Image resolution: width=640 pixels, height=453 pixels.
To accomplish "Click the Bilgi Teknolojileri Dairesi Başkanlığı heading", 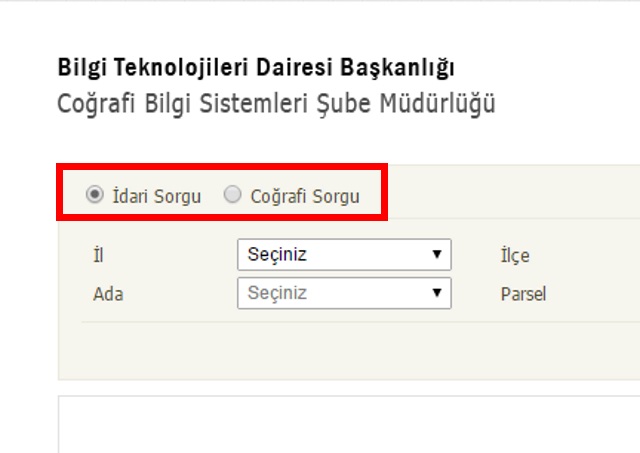I will click(256, 68).
